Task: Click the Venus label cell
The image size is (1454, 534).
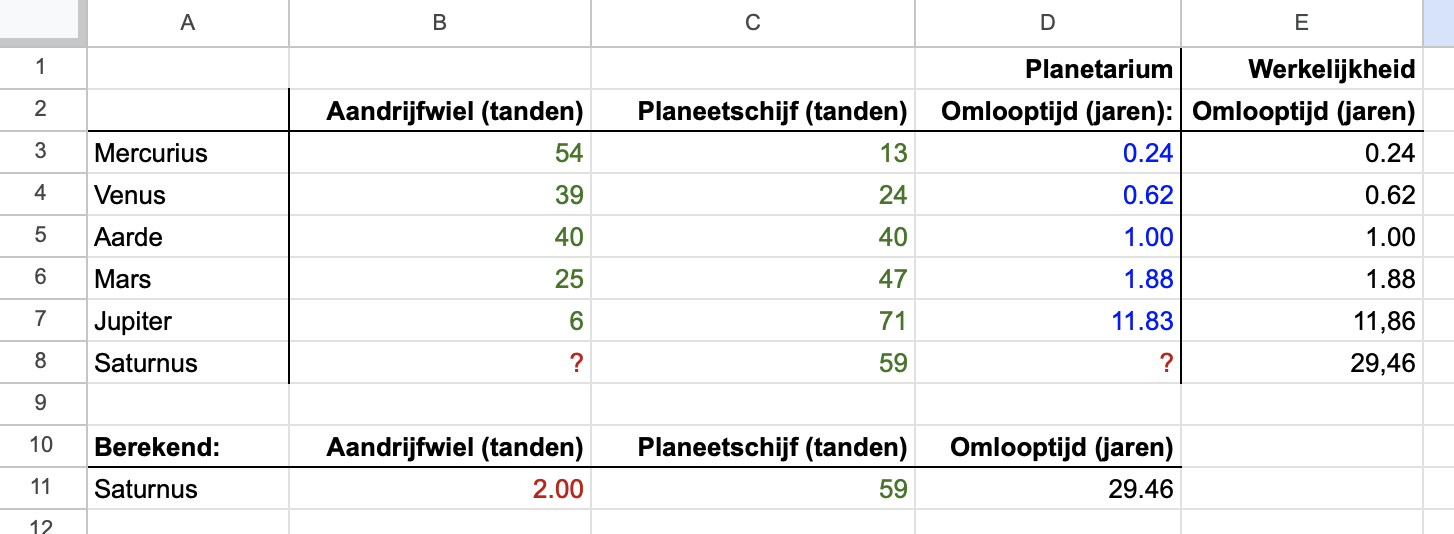Action: (x=187, y=195)
